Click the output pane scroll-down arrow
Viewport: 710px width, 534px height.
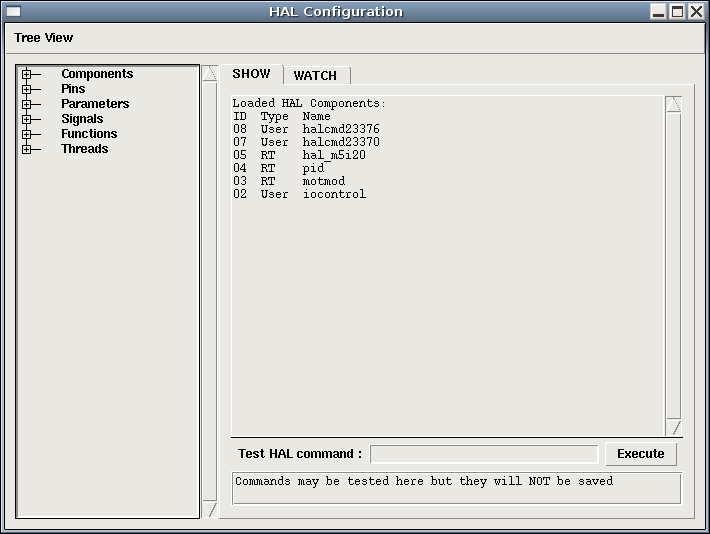[x=673, y=428]
